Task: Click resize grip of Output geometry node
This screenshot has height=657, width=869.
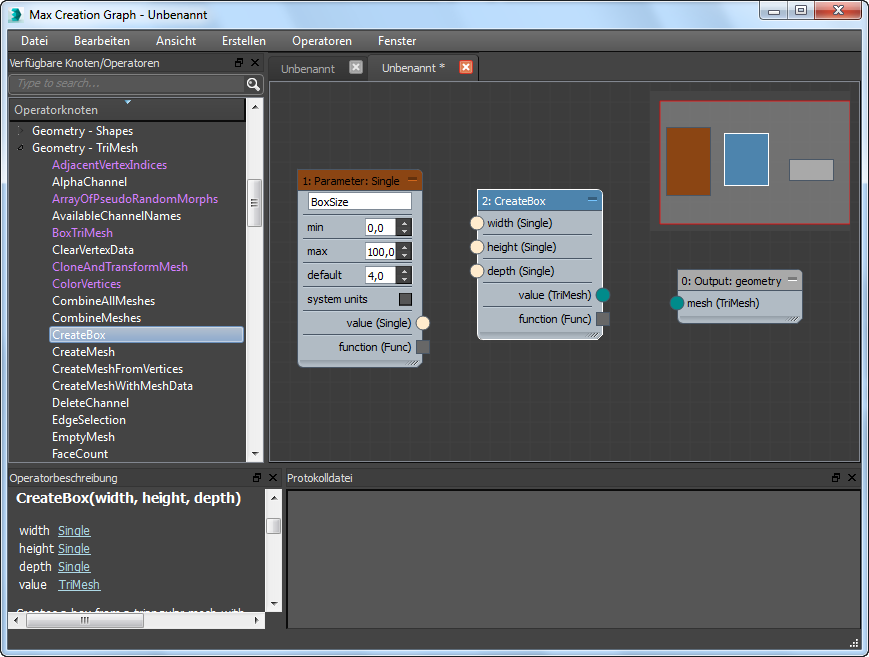Action: click(793, 319)
